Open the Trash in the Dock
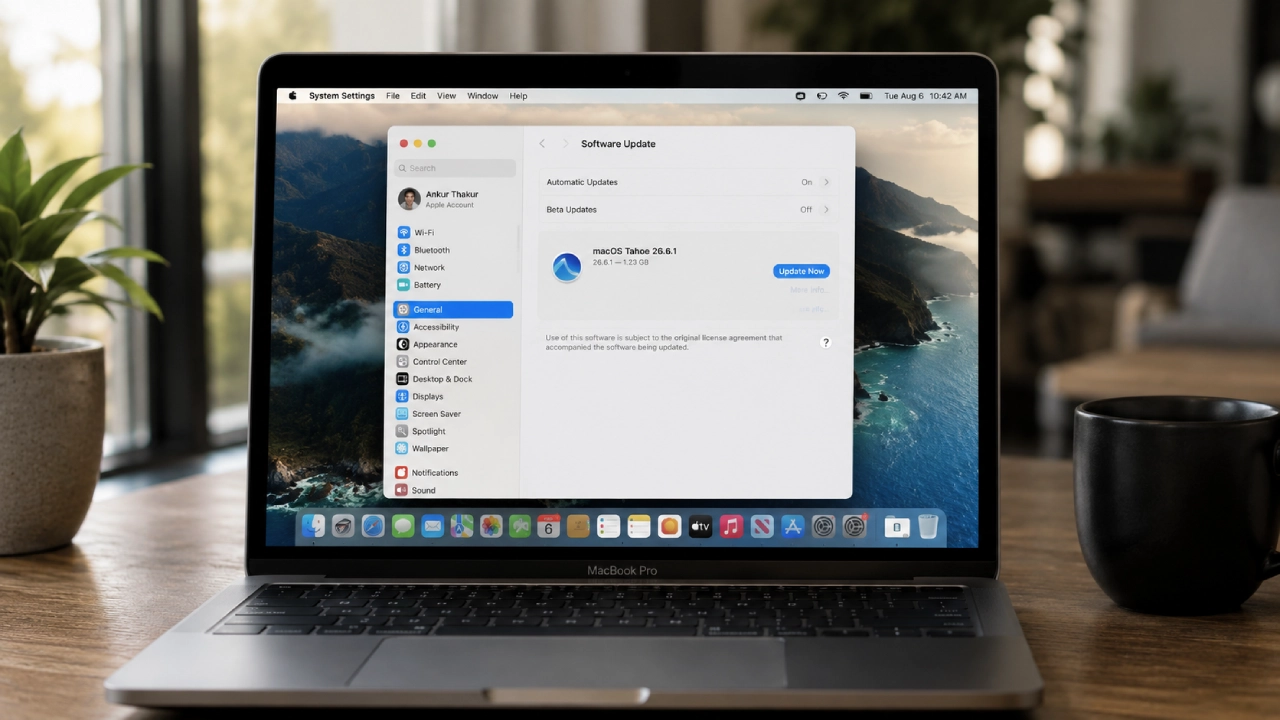The width and height of the screenshot is (1280, 720). [928, 526]
